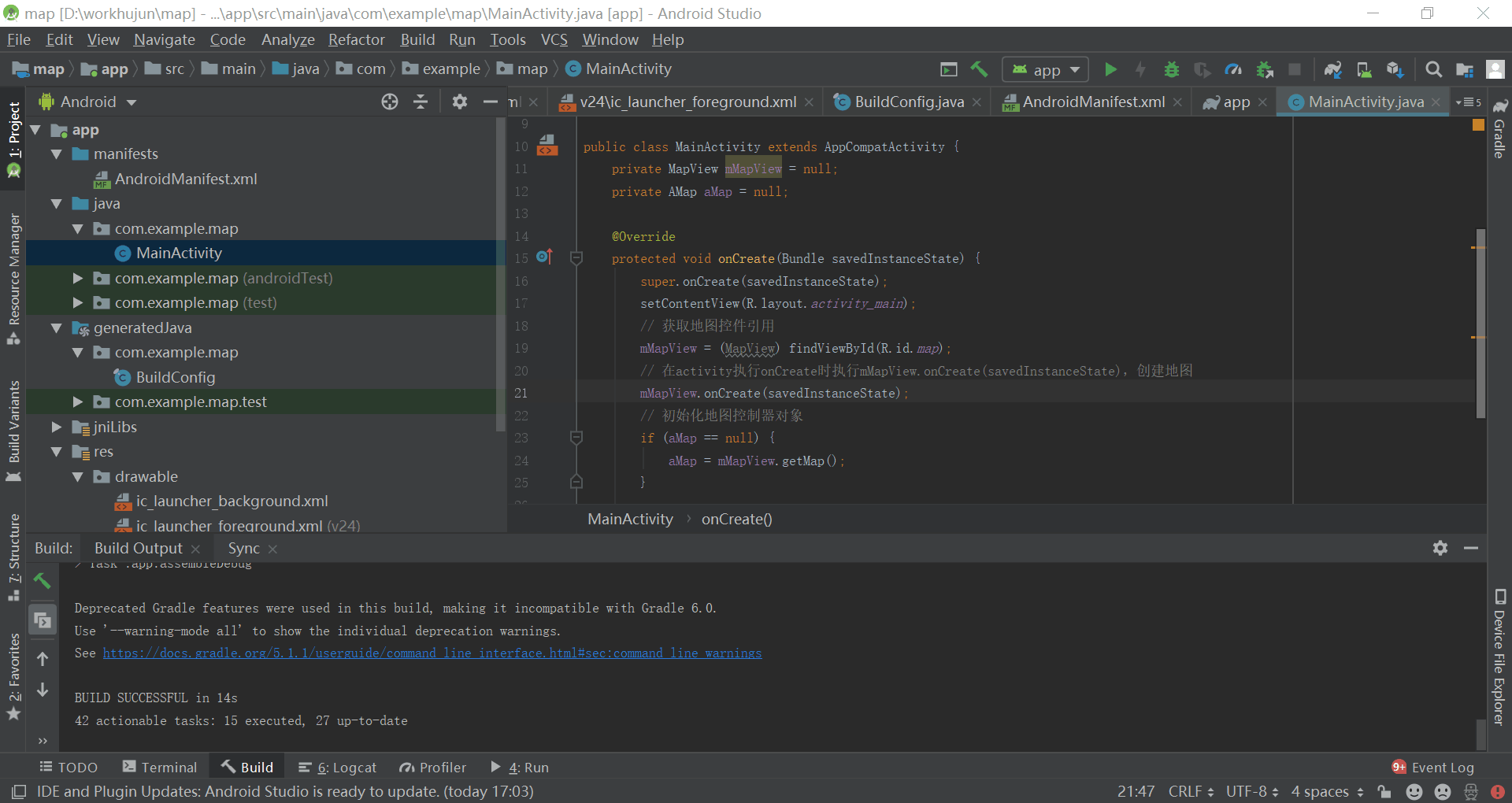This screenshot has width=1512, height=803.
Task: Open the Android Profiler gauge icon in toolbar
Action: coord(1233,70)
